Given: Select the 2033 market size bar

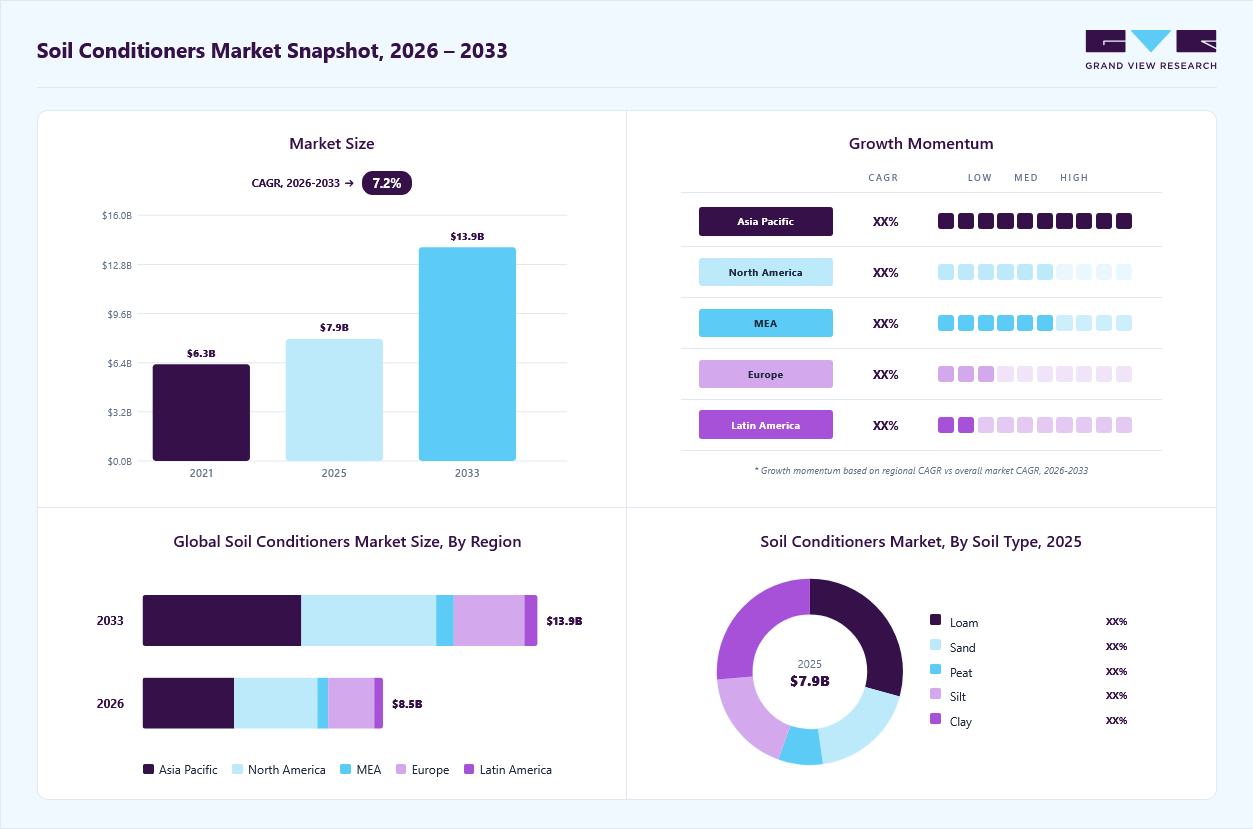Looking at the screenshot, I should pos(467,354).
